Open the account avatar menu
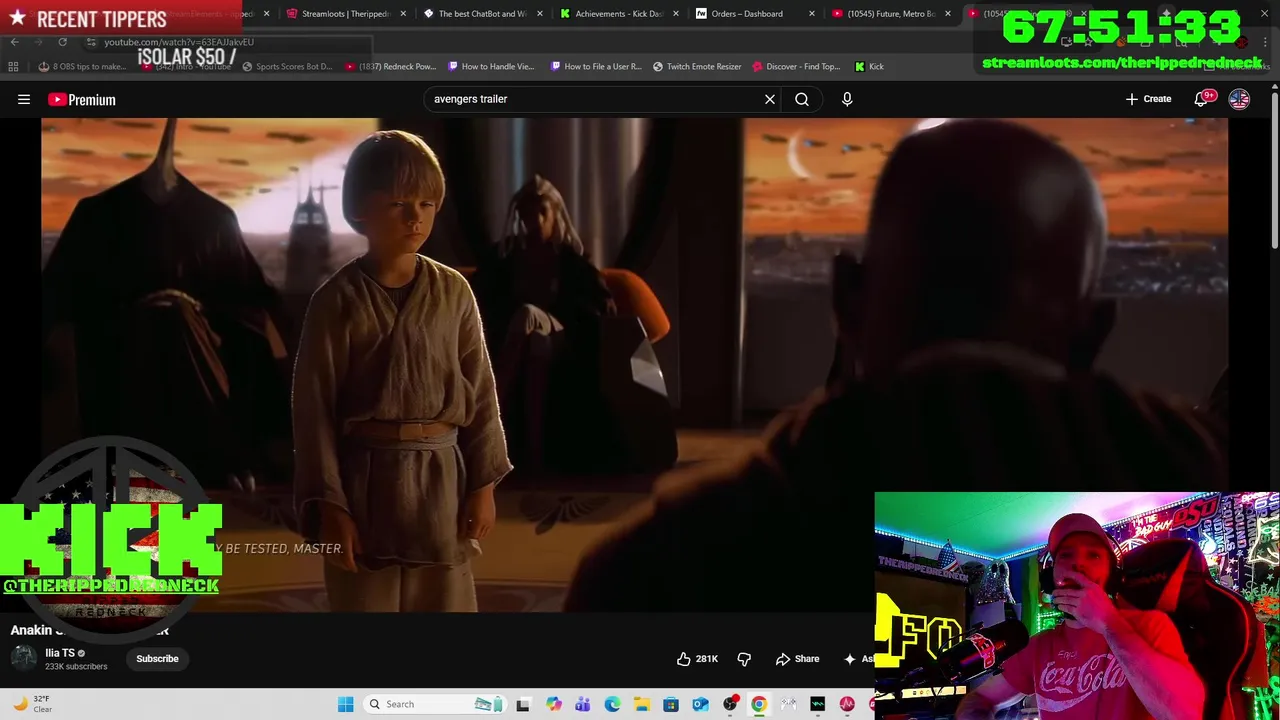1280x720 pixels. click(x=1239, y=99)
